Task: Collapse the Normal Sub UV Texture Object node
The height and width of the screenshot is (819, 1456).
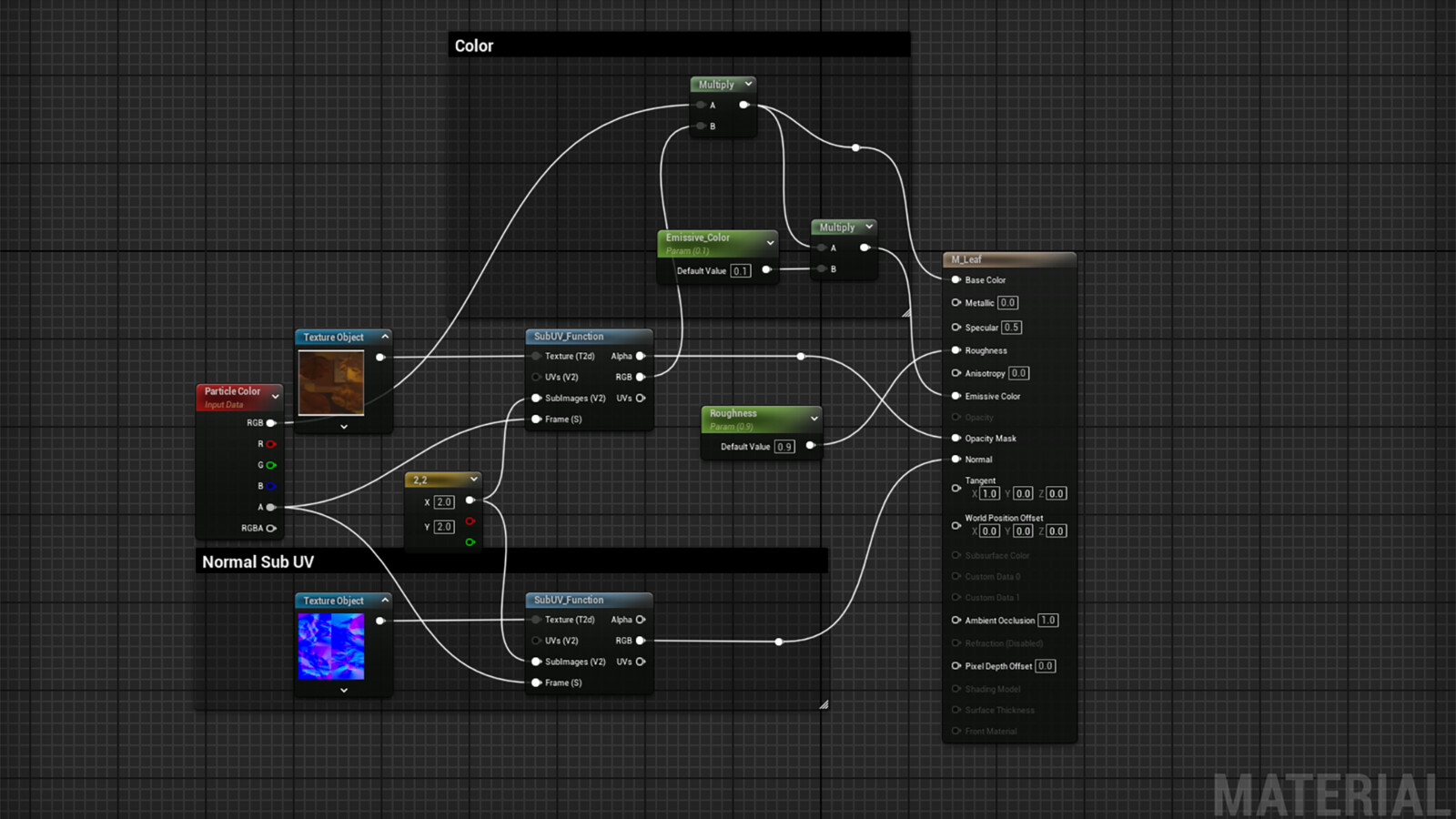Action: [385, 601]
